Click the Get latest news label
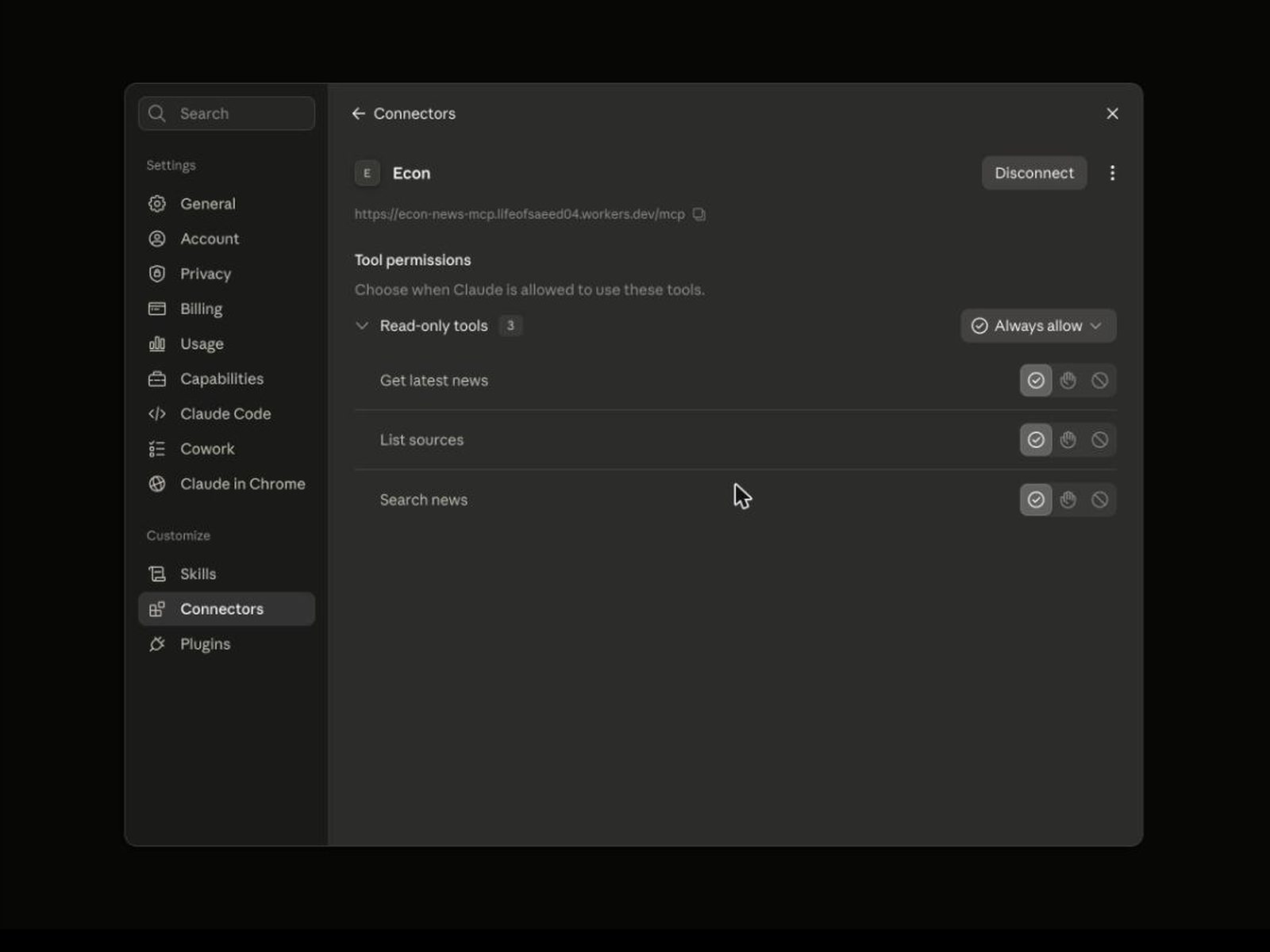The width and height of the screenshot is (1270, 952). pos(433,380)
